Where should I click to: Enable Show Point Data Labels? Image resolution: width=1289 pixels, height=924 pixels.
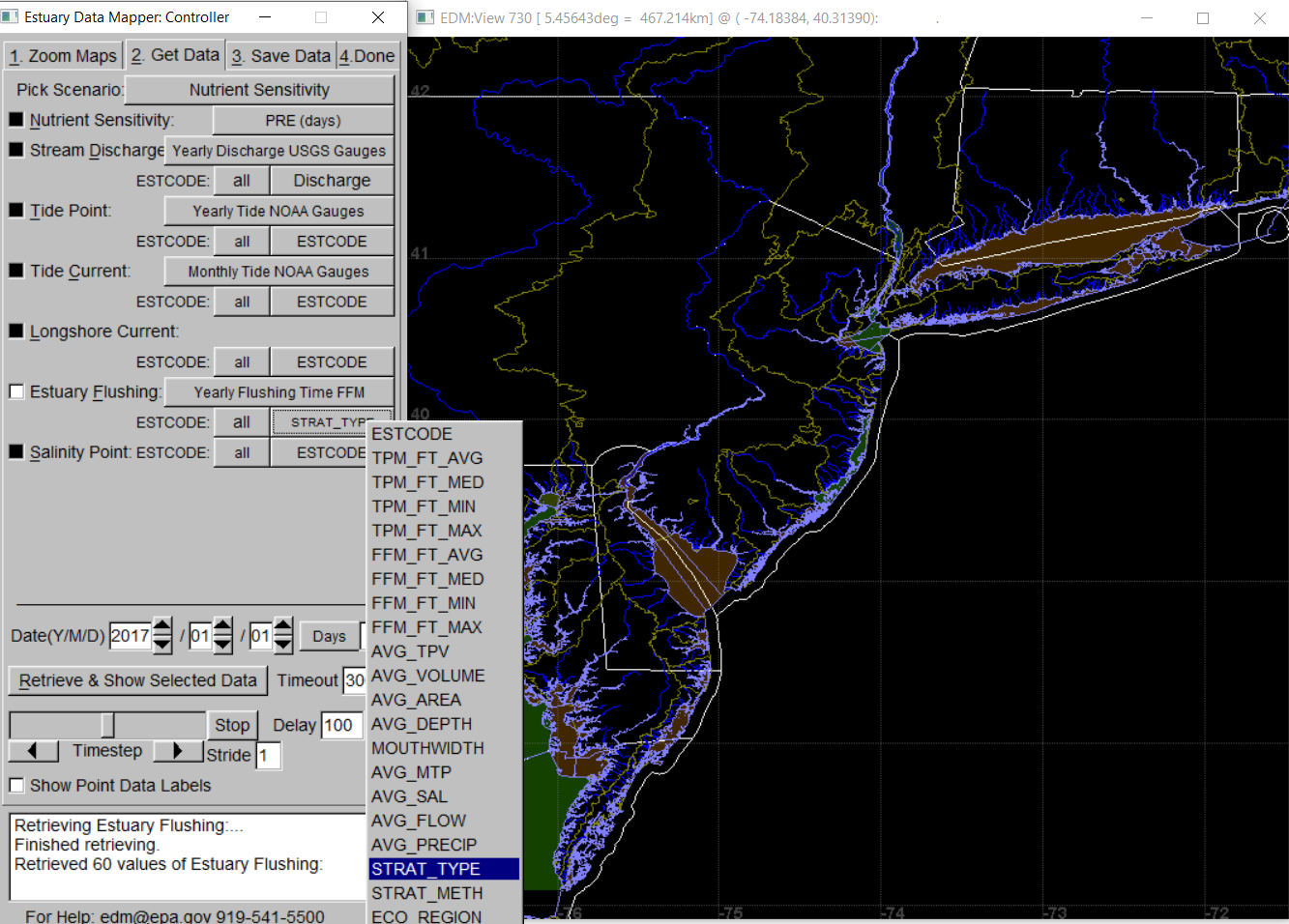15,785
